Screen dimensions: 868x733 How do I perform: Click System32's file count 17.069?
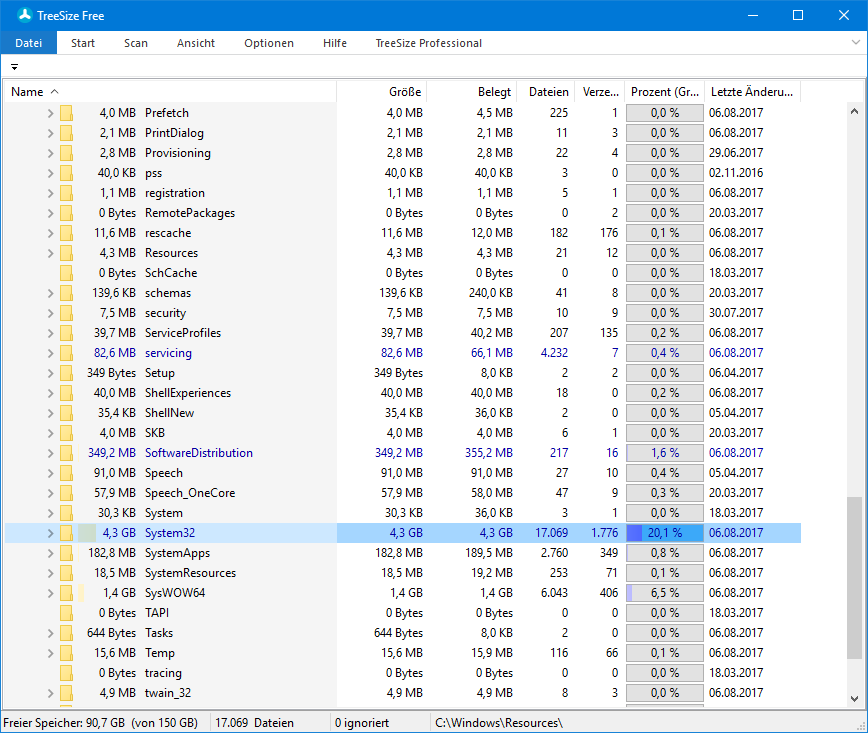[551, 533]
